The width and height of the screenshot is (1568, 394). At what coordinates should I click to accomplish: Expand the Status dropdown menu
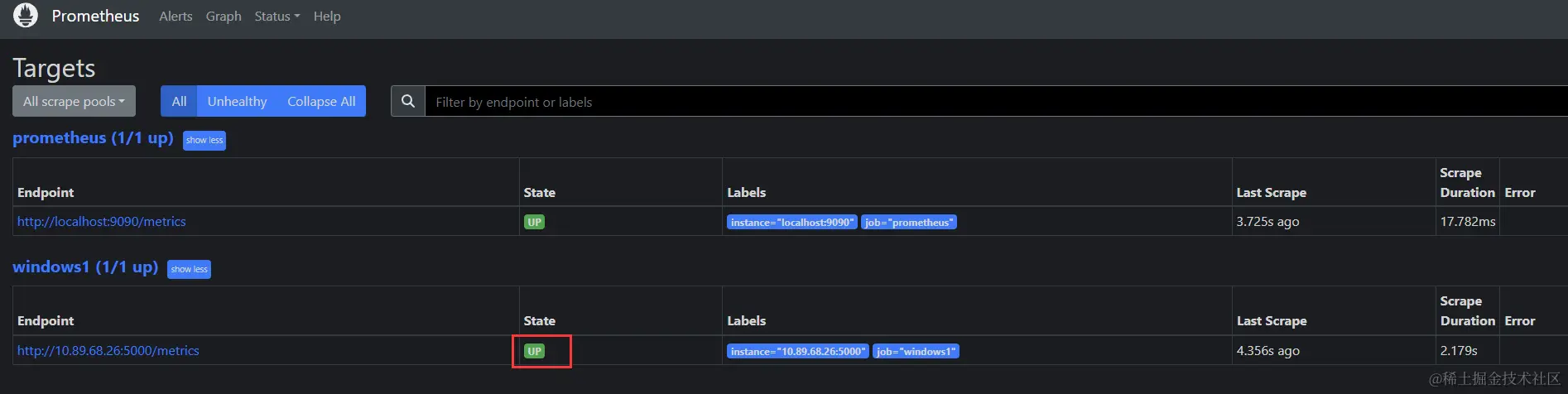pyautogui.click(x=277, y=17)
